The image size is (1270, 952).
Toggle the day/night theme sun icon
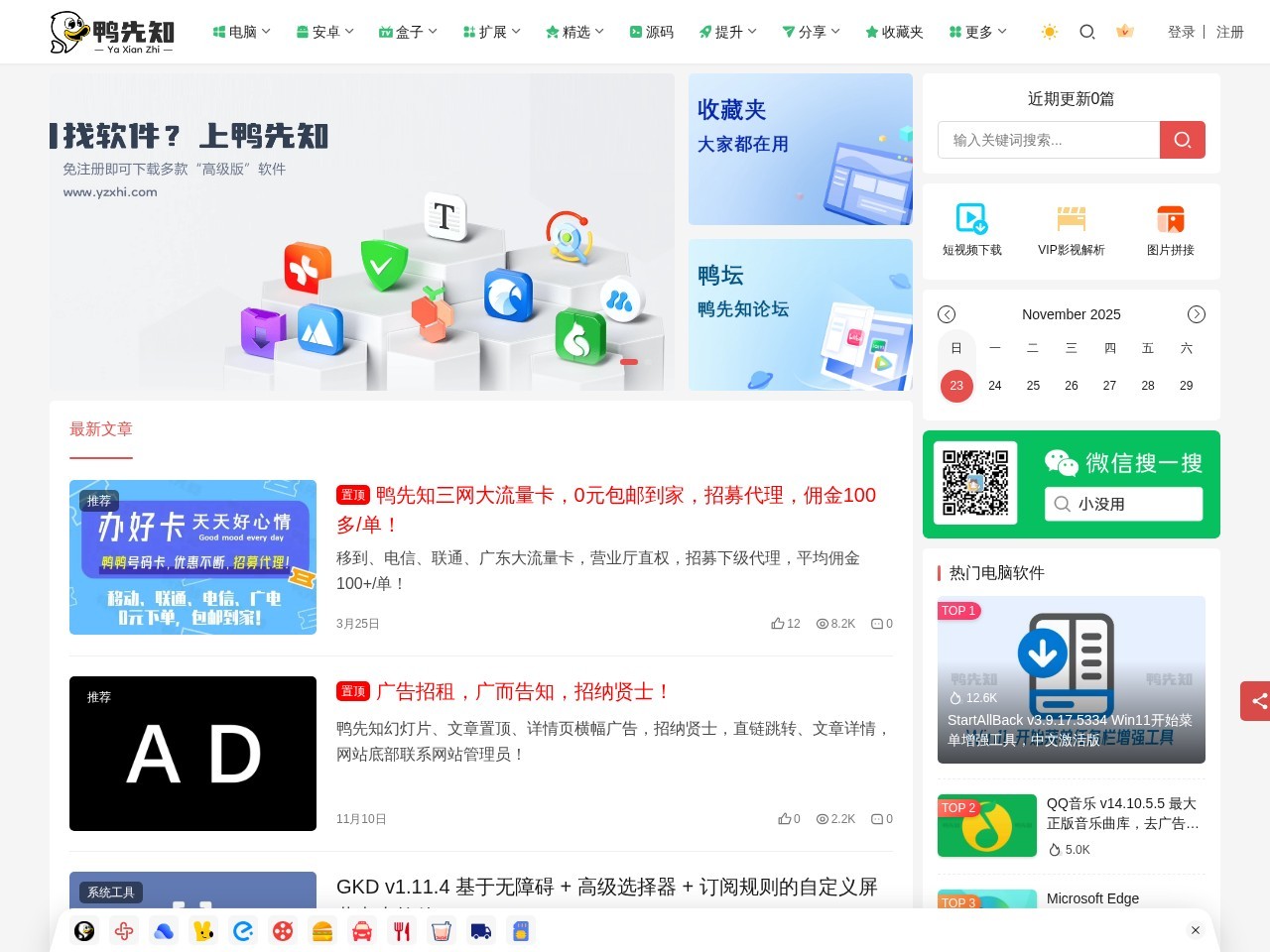tap(1048, 32)
